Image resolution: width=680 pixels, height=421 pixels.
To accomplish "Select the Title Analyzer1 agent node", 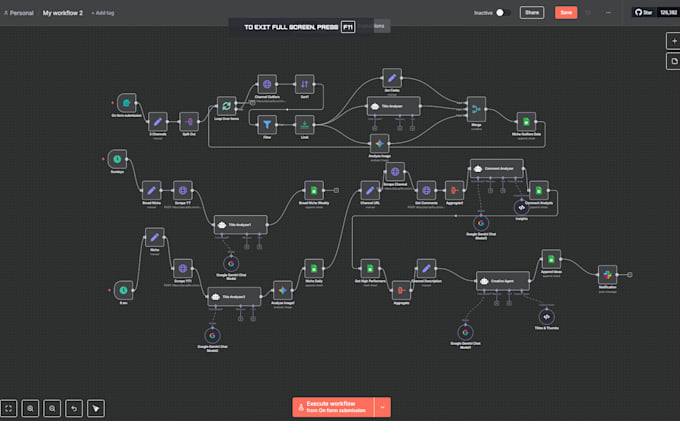I will (x=241, y=225).
